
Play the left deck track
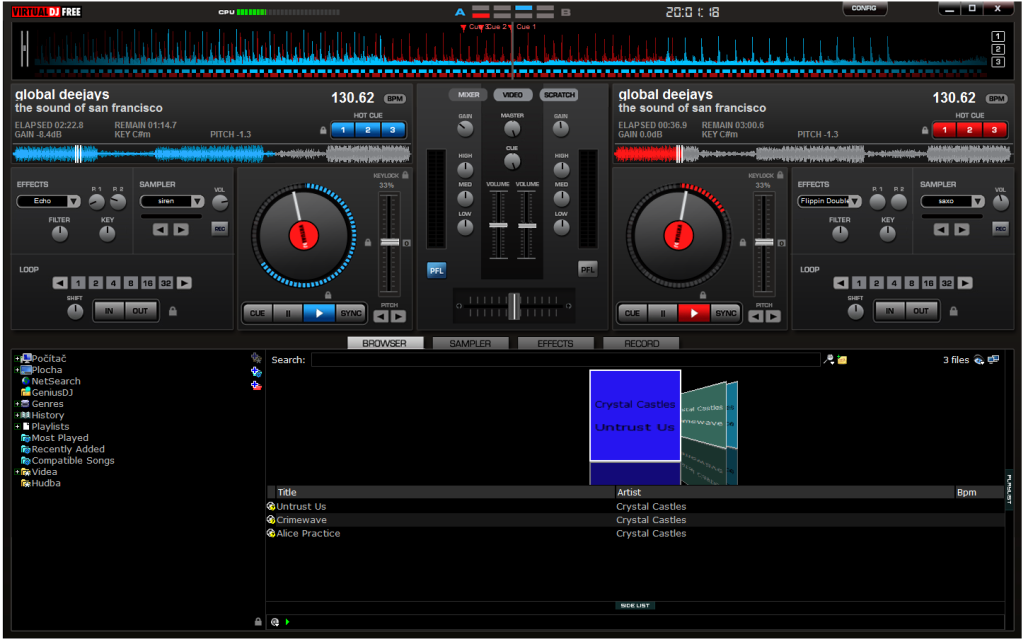coord(319,313)
